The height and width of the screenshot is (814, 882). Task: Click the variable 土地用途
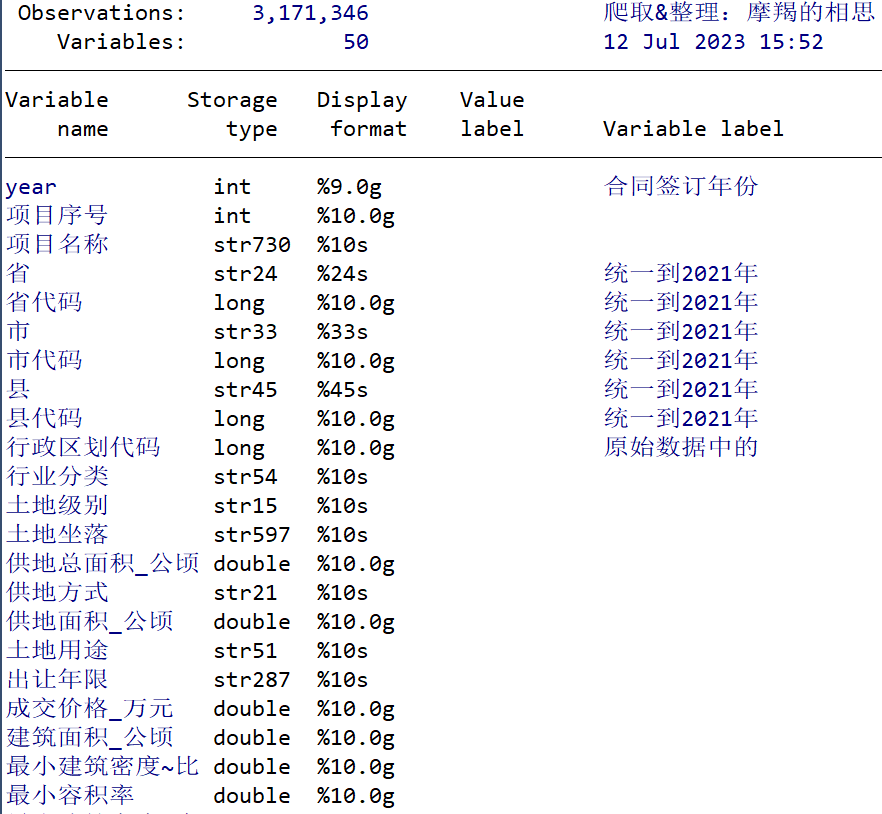tap(57, 650)
